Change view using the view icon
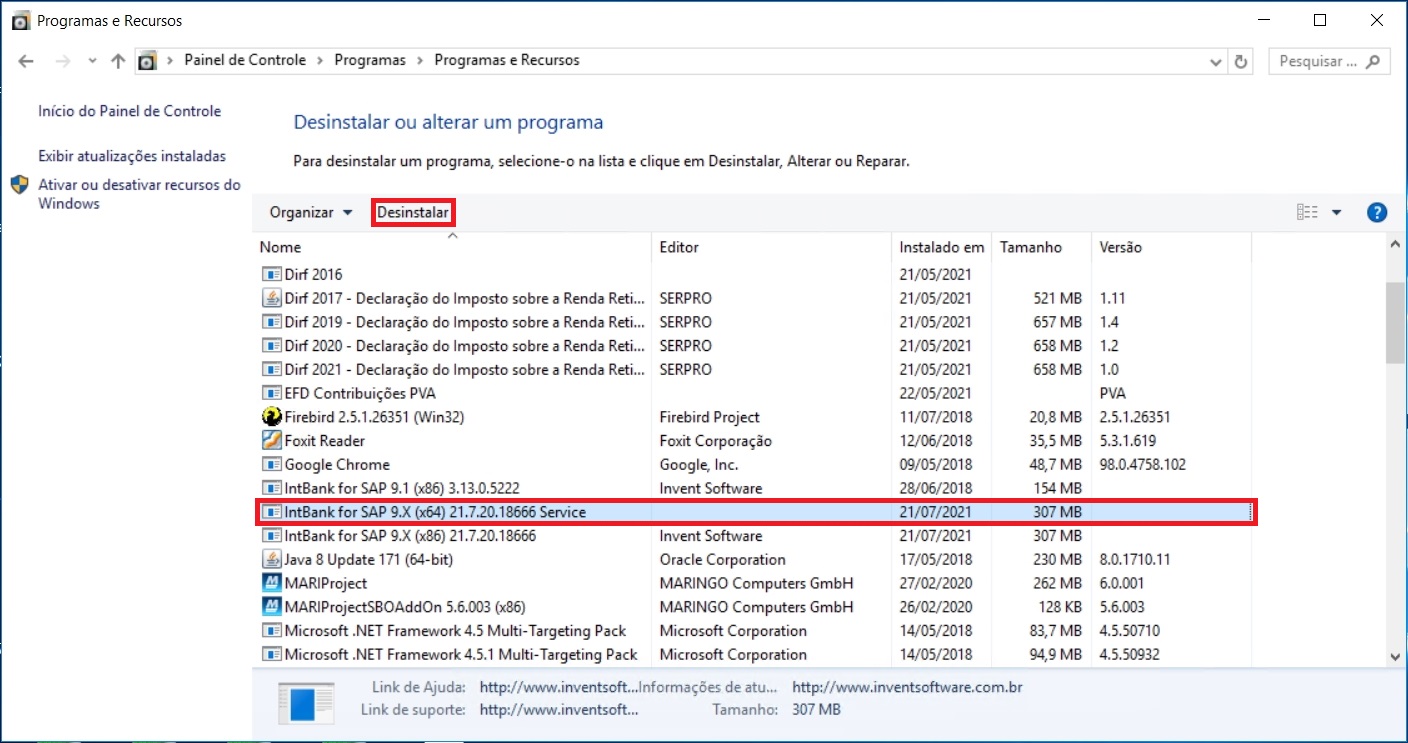1408x743 pixels. [x=1307, y=212]
